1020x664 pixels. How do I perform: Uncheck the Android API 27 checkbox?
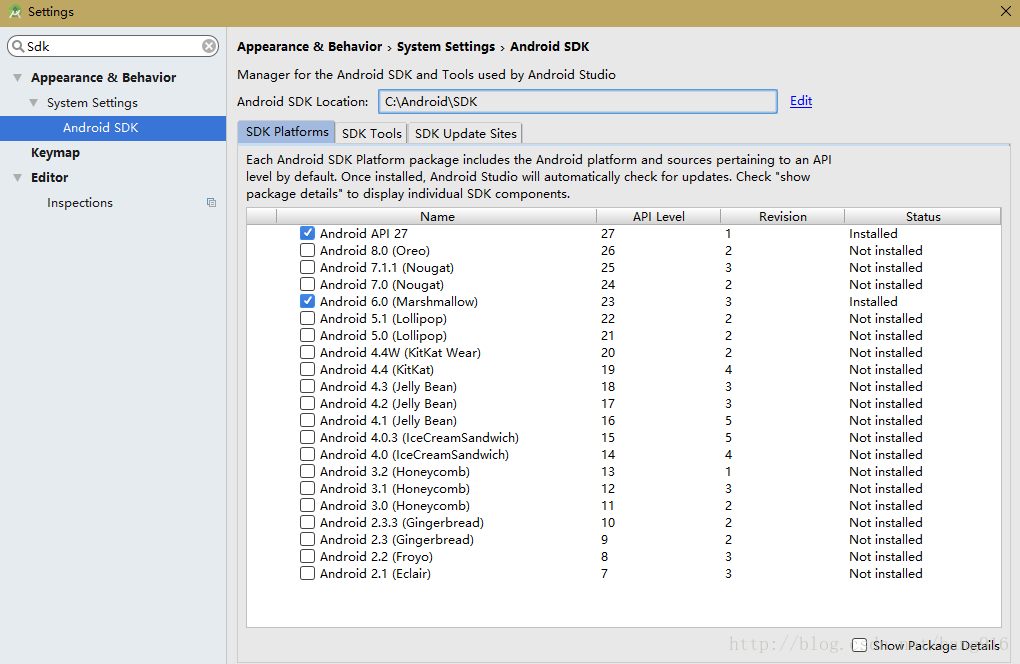click(307, 233)
